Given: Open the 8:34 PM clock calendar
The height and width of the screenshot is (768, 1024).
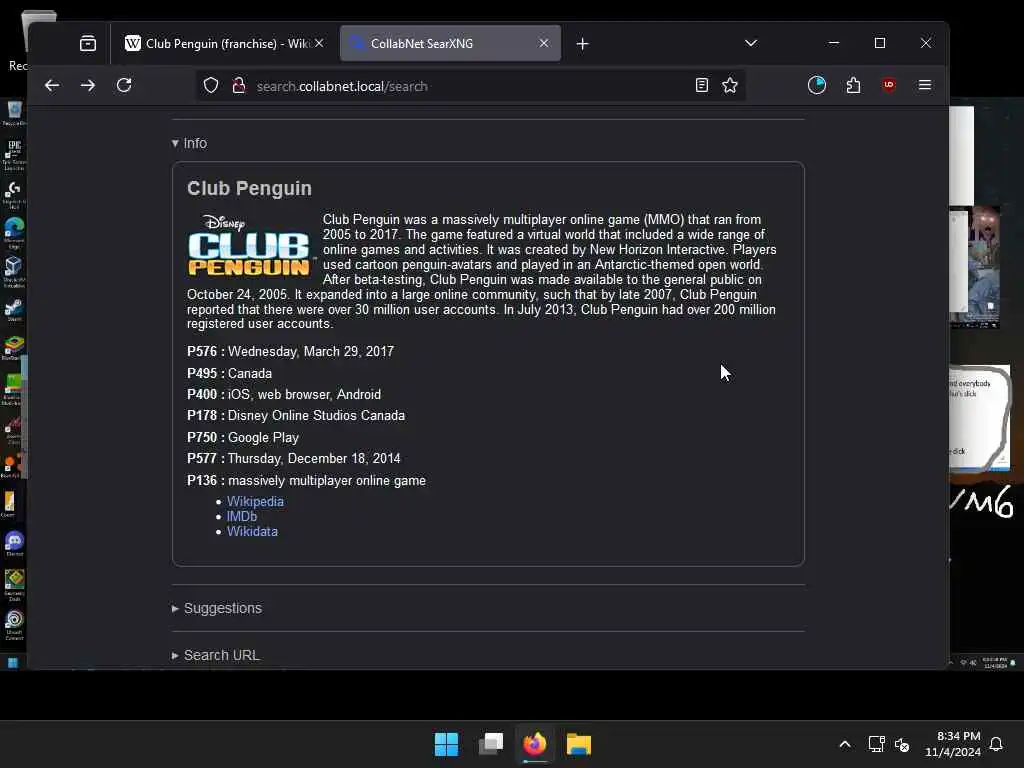Looking at the screenshot, I should [x=953, y=744].
